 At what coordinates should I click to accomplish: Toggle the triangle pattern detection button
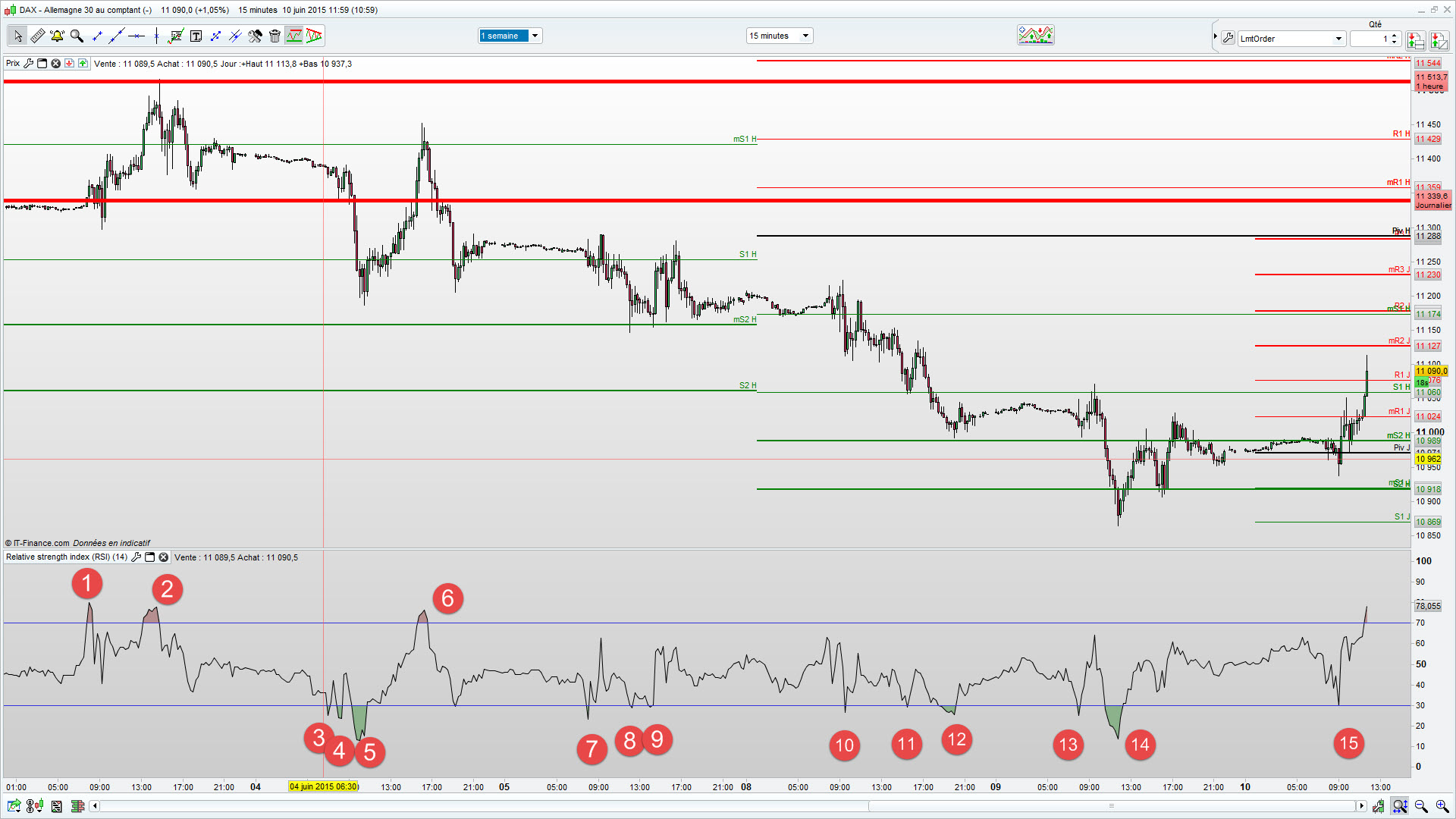314,36
